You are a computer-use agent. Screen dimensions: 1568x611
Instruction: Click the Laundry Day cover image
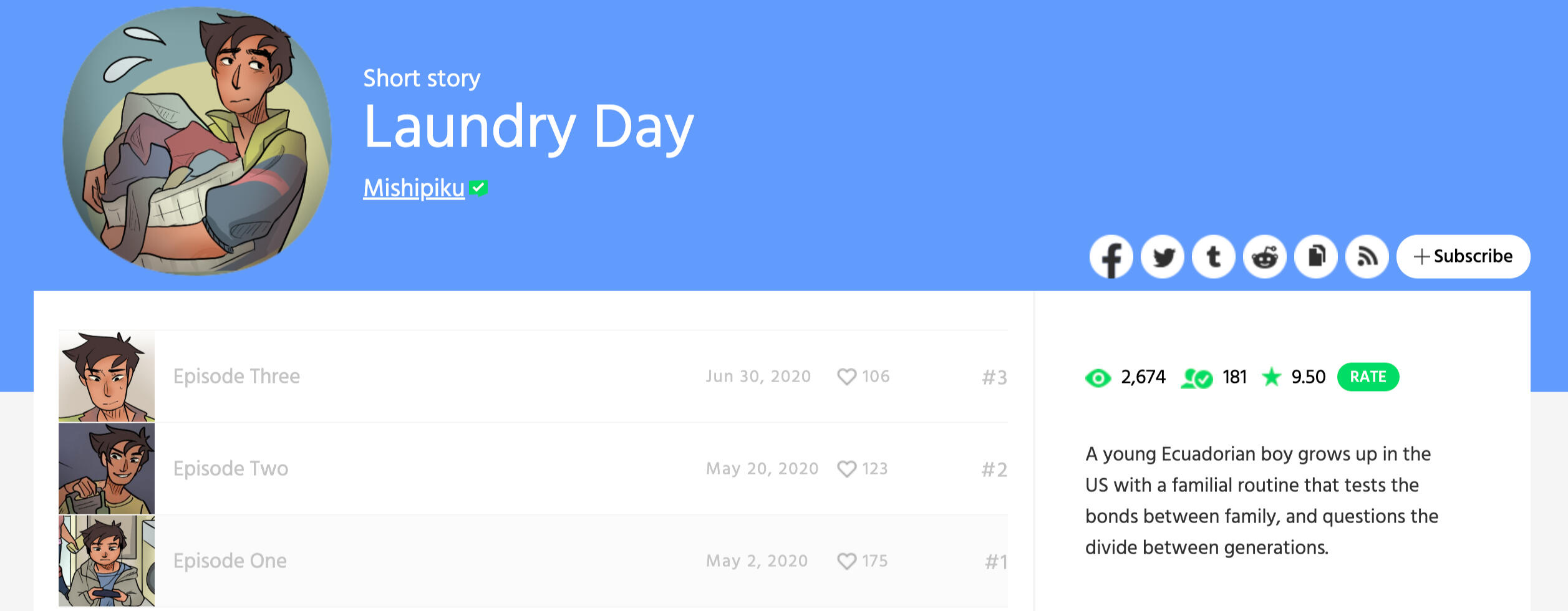(x=197, y=141)
